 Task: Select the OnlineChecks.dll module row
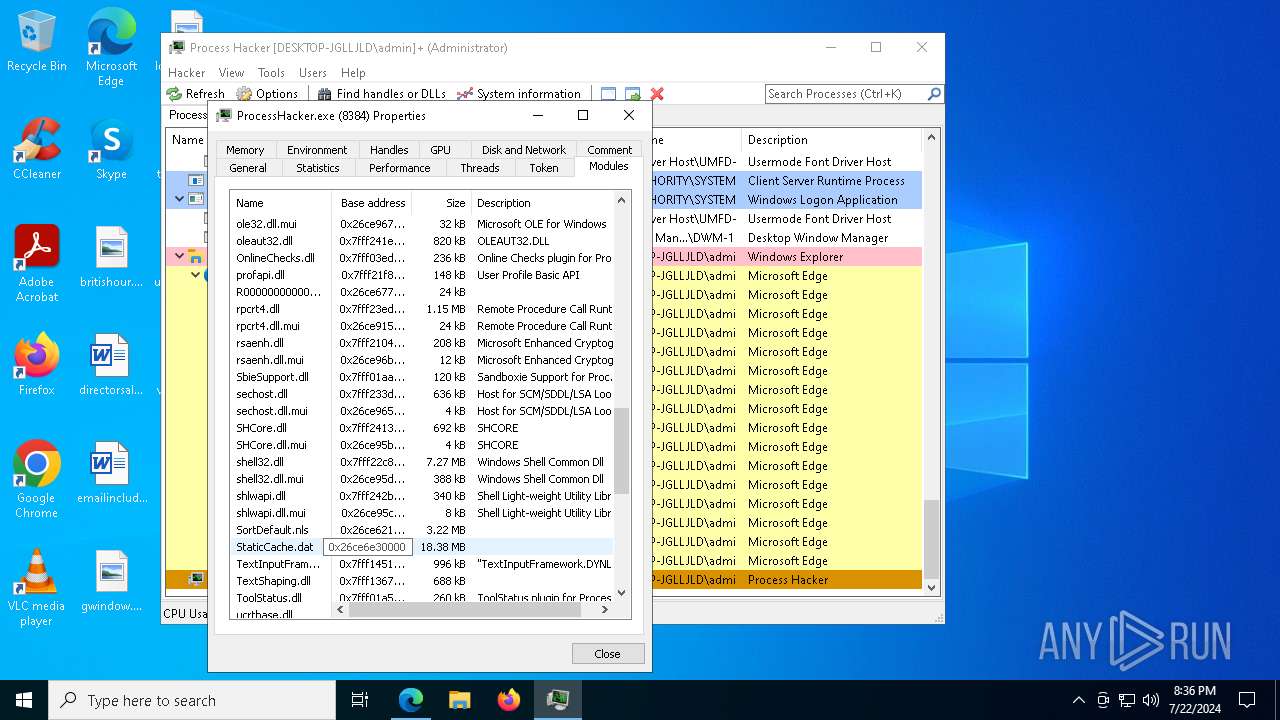[422, 258]
